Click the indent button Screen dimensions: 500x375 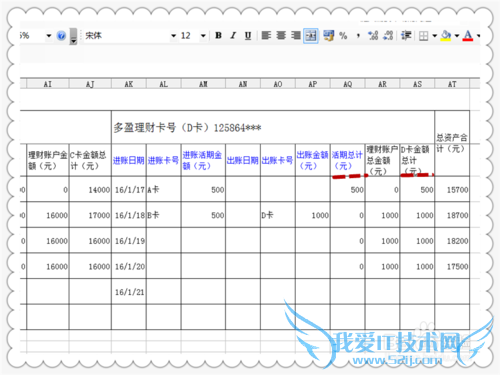pyautogui.click(x=406, y=35)
